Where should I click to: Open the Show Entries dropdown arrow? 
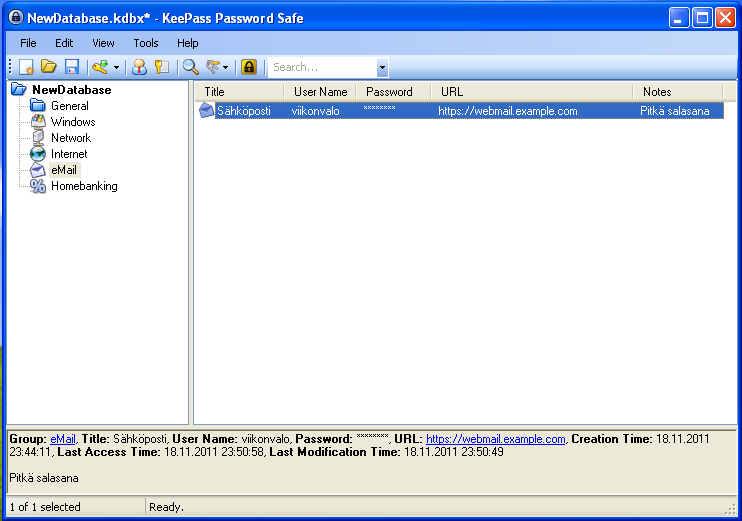click(x=226, y=68)
